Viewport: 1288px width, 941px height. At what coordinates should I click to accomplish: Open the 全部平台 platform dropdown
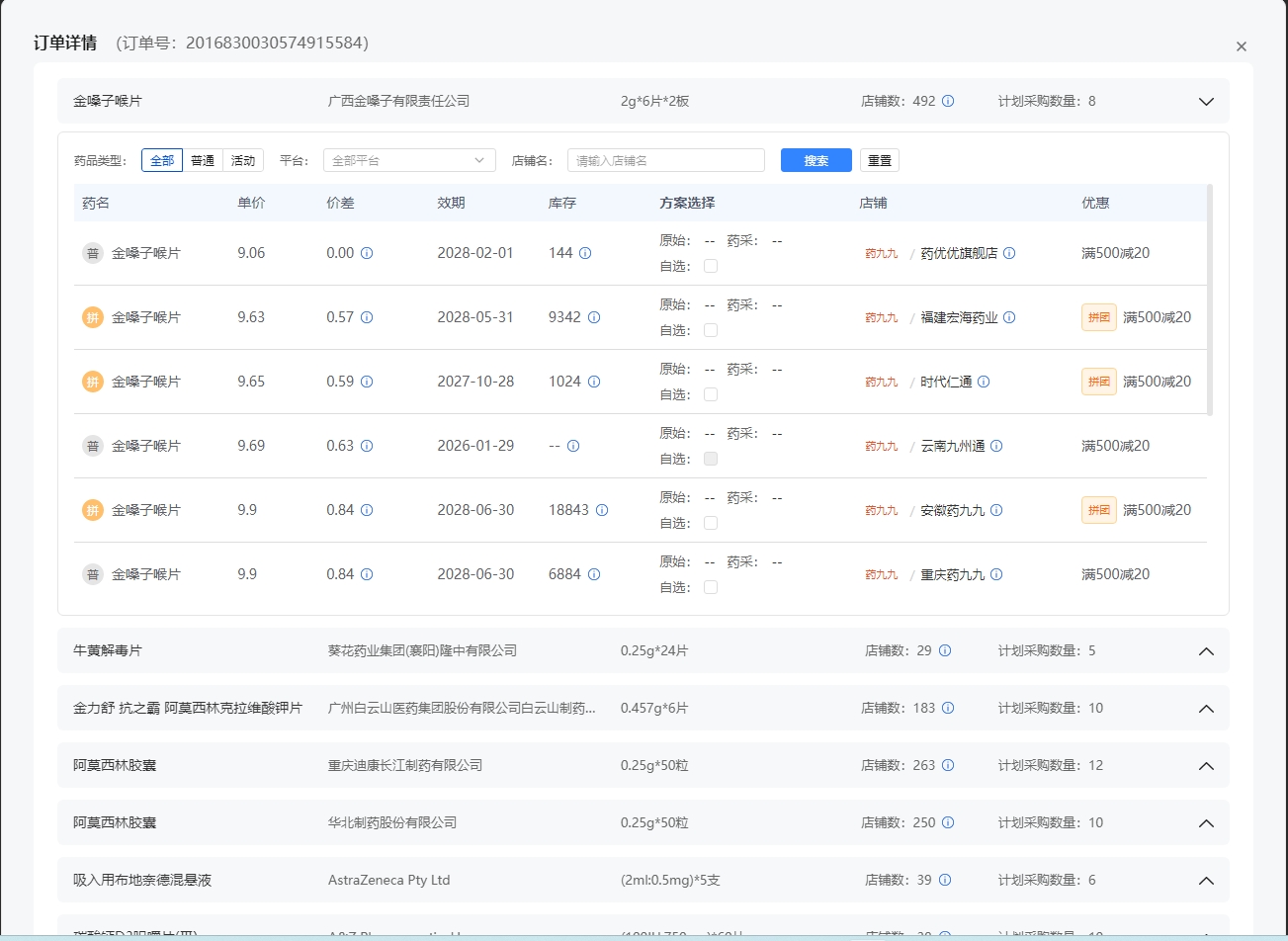click(409, 159)
